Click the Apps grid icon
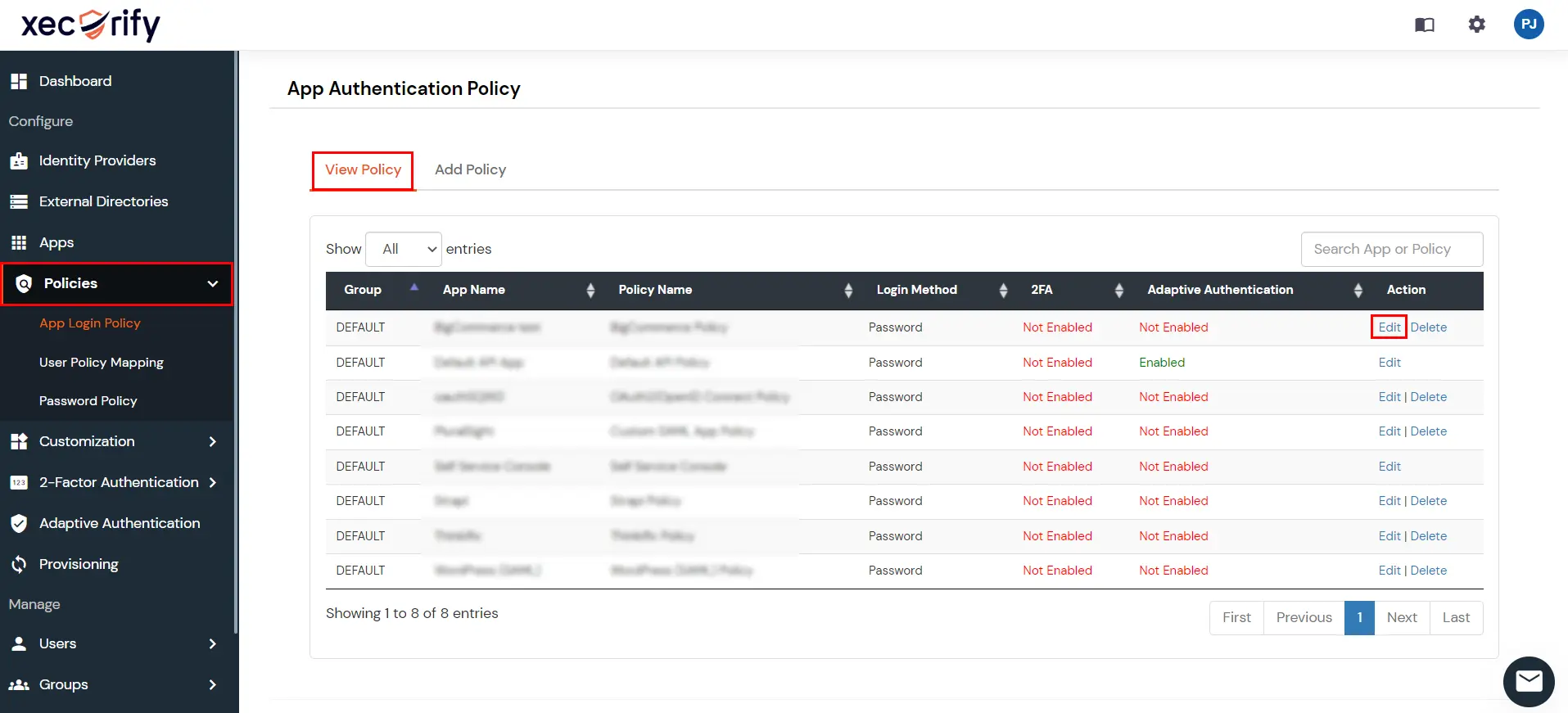This screenshot has width=1568, height=713. (x=19, y=242)
